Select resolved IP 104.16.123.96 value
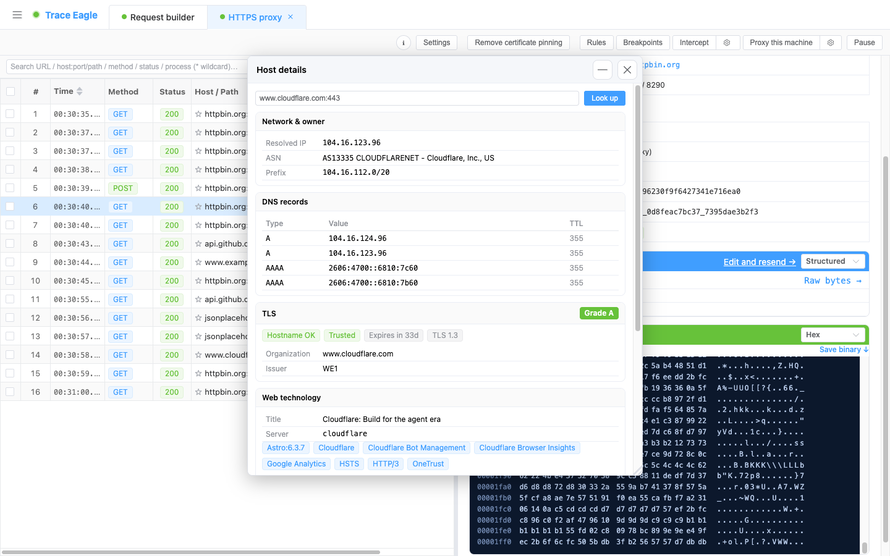 pyautogui.click(x=351, y=142)
